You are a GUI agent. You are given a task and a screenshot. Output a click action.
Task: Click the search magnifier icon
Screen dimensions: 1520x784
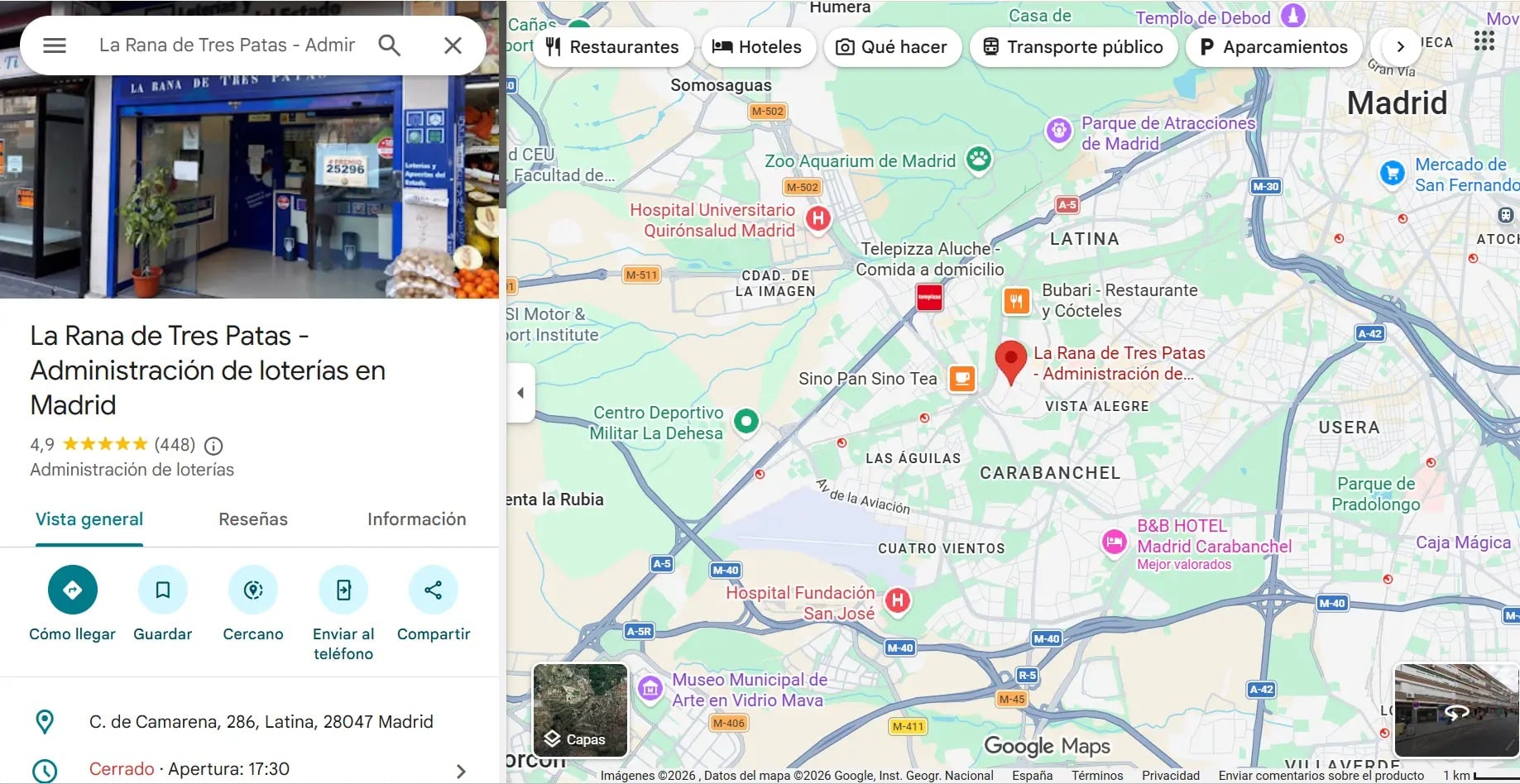click(x=389, y=45)
